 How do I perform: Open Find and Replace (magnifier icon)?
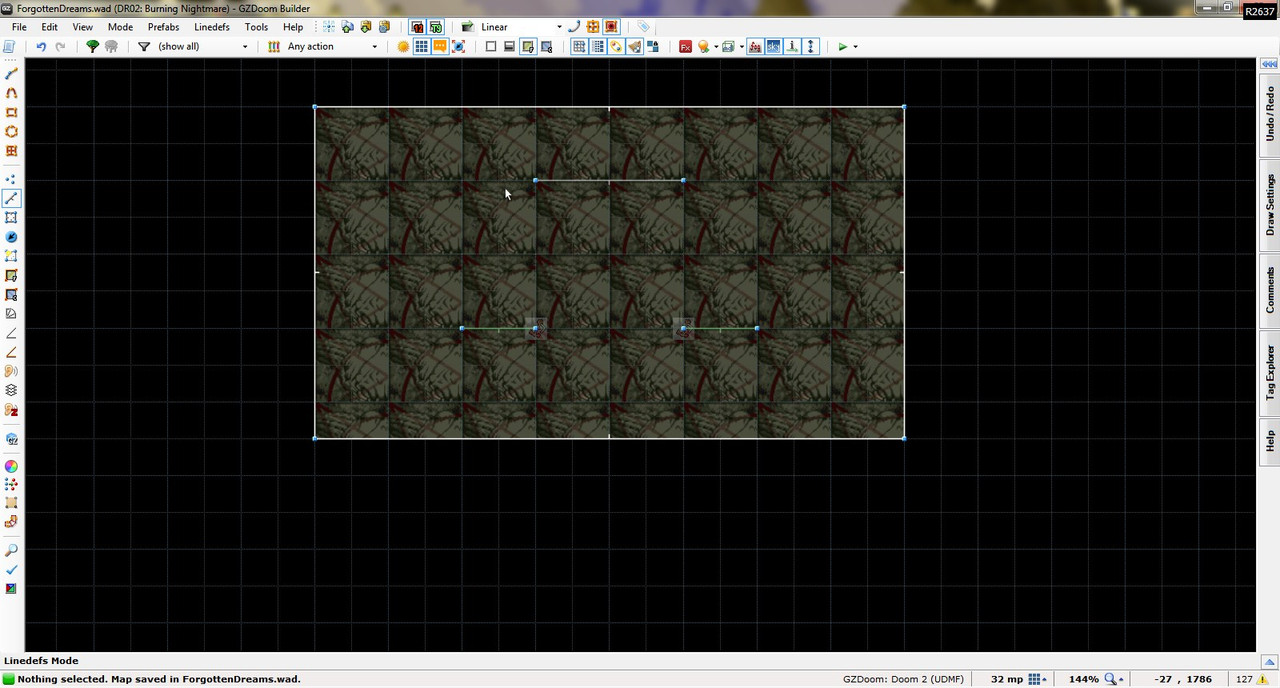(x=12, y=551)
